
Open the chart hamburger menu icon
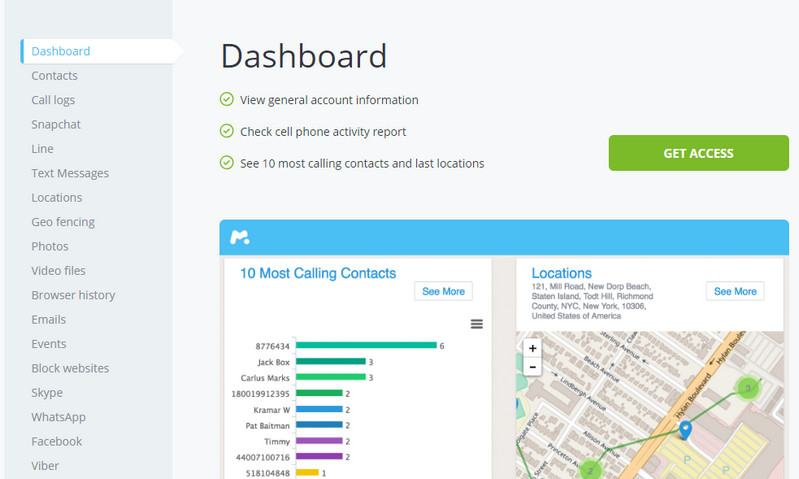pyautogui.click(x=476, y=324)
